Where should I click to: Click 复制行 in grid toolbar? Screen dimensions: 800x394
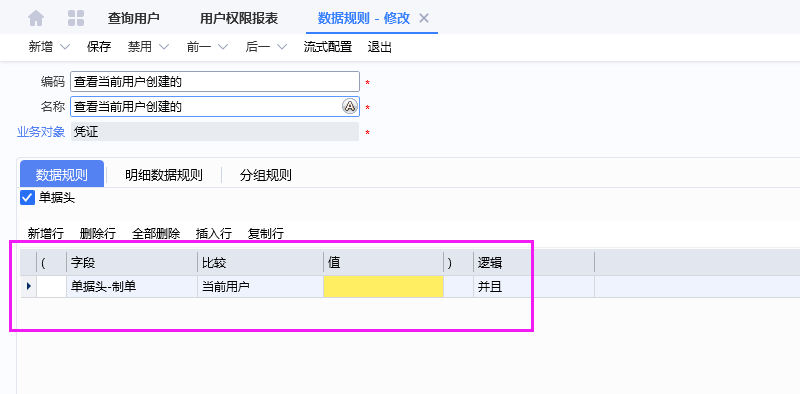click(x=266, y=234)
